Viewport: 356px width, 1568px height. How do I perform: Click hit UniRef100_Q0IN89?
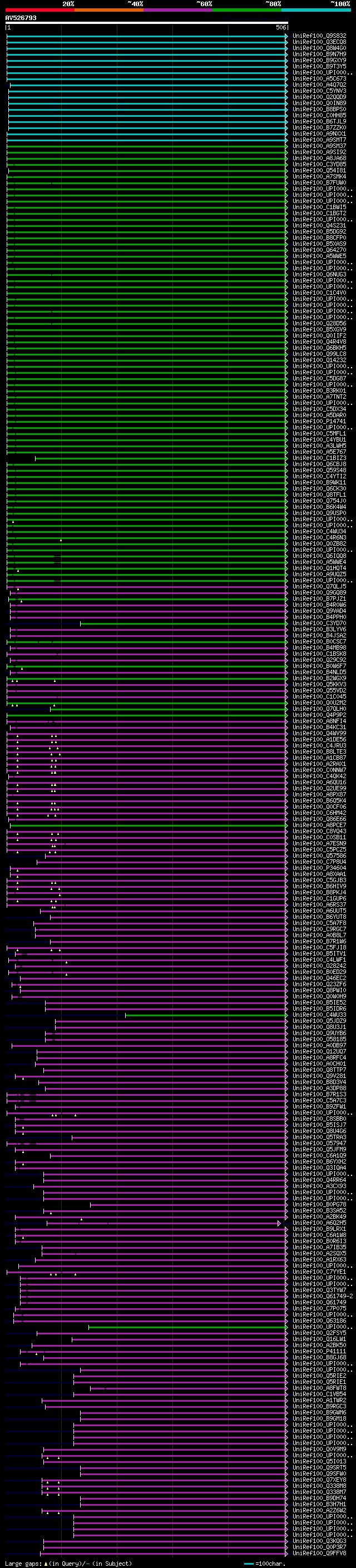pyautogui.click(x=319, y=103)
